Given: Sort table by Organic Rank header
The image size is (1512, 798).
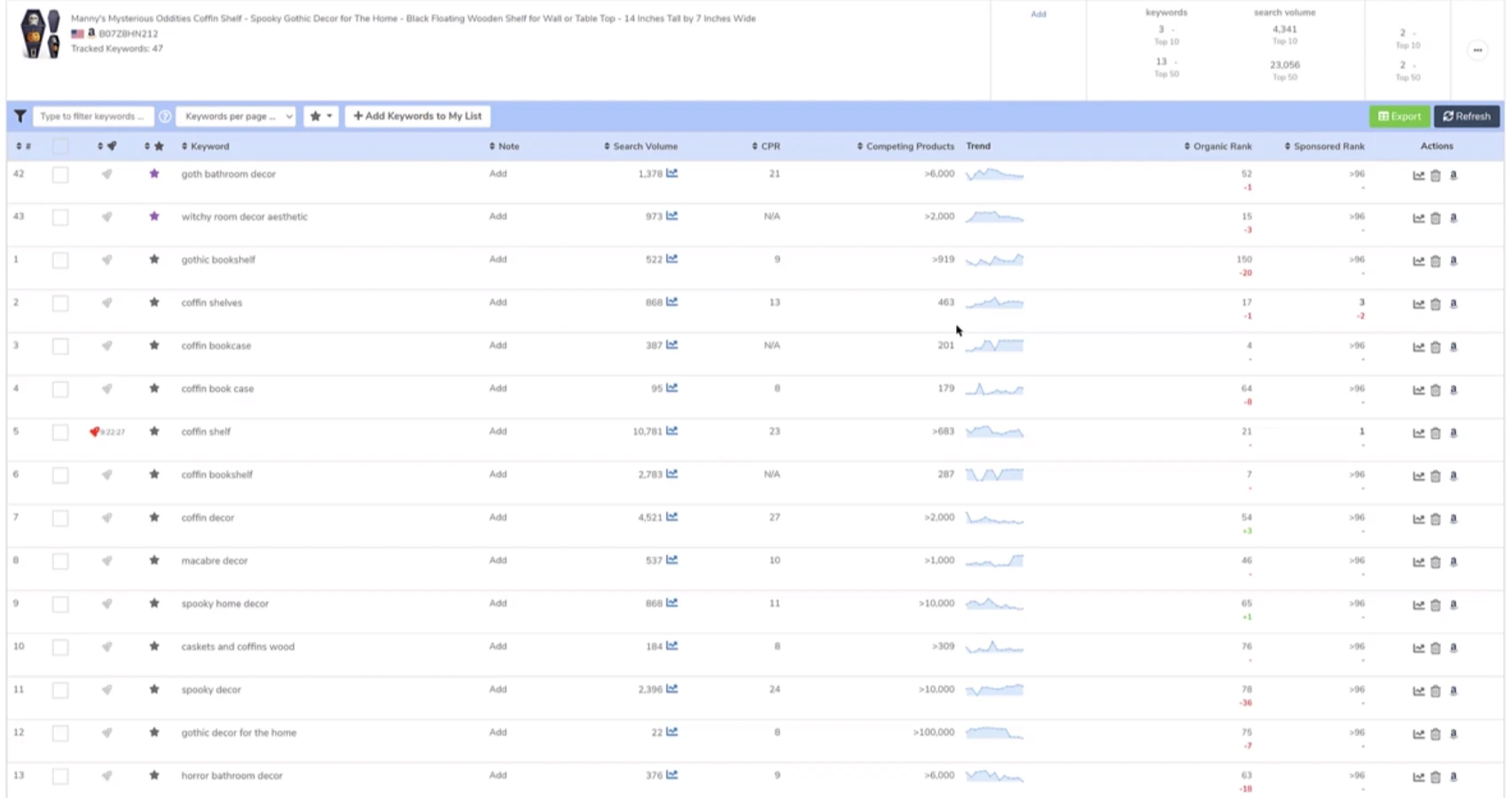Looking at the screenshot, I should 1218,146.
